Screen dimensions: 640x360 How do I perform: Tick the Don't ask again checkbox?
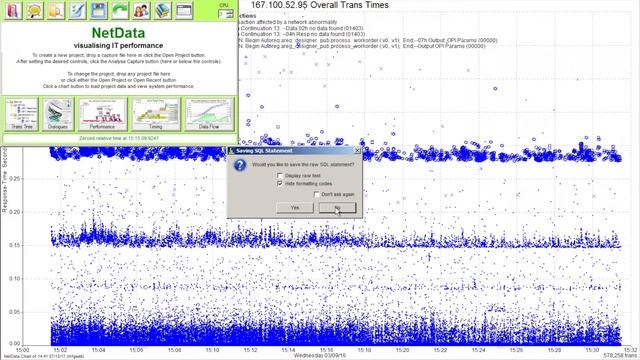(316, 194)
